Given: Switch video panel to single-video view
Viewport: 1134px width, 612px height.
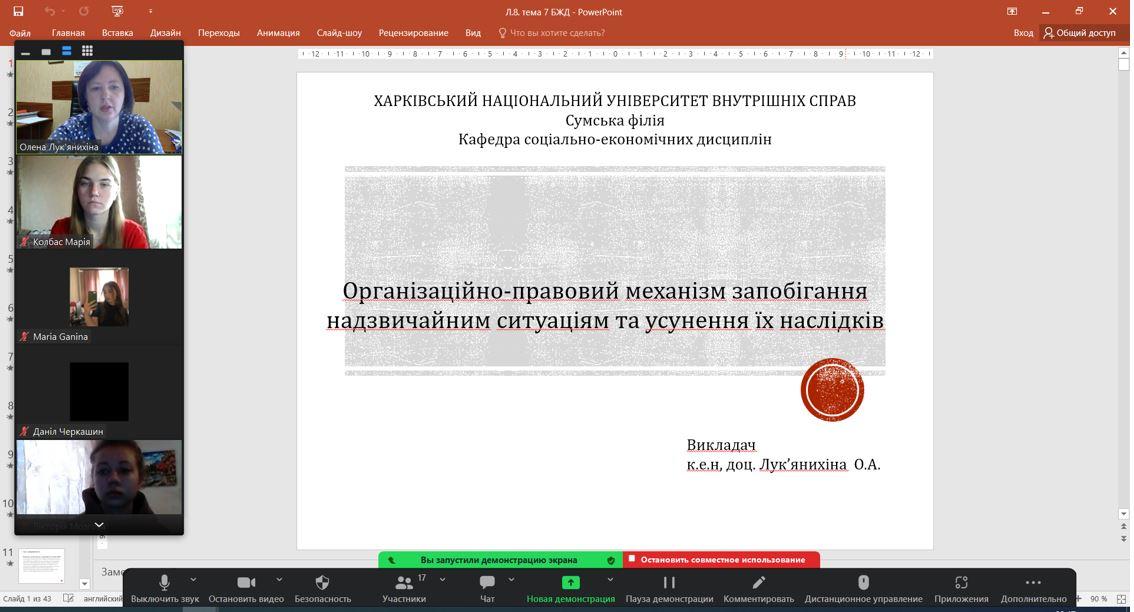Looking at the screenshot, I should (x=46, y=51).
